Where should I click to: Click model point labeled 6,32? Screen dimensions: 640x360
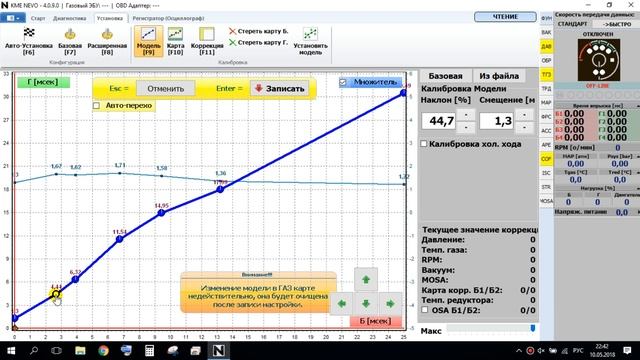76,279
